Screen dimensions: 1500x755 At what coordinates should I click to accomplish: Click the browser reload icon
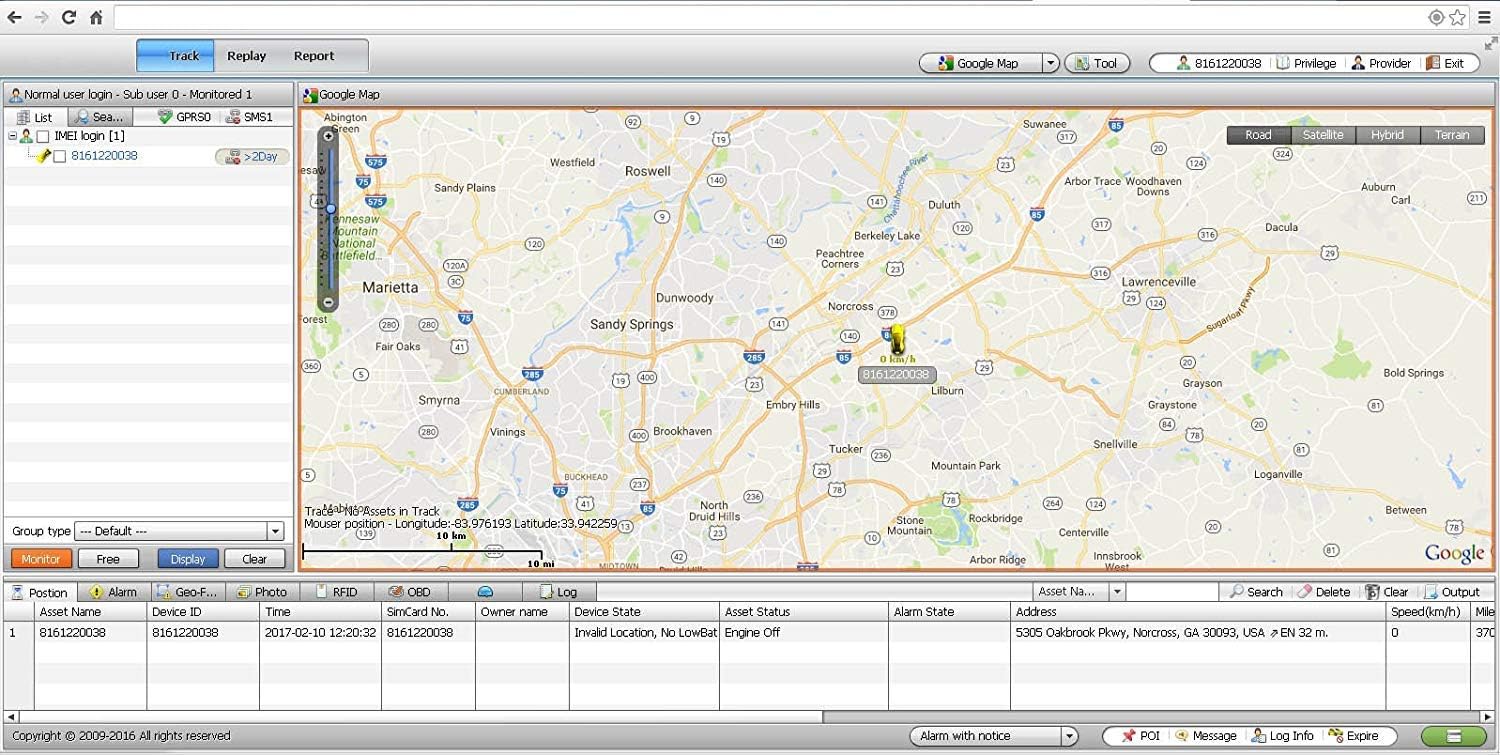tap(69, 17)
